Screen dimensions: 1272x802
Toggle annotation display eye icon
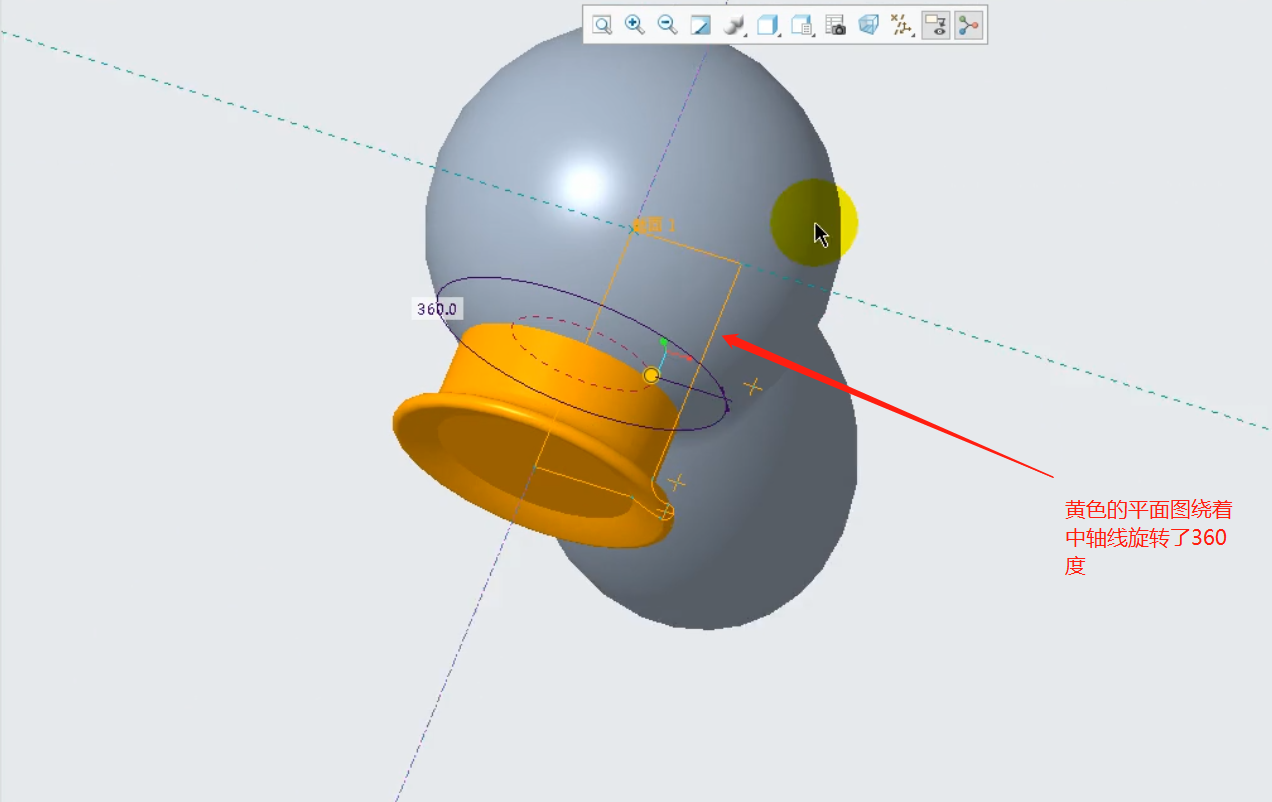936,25
